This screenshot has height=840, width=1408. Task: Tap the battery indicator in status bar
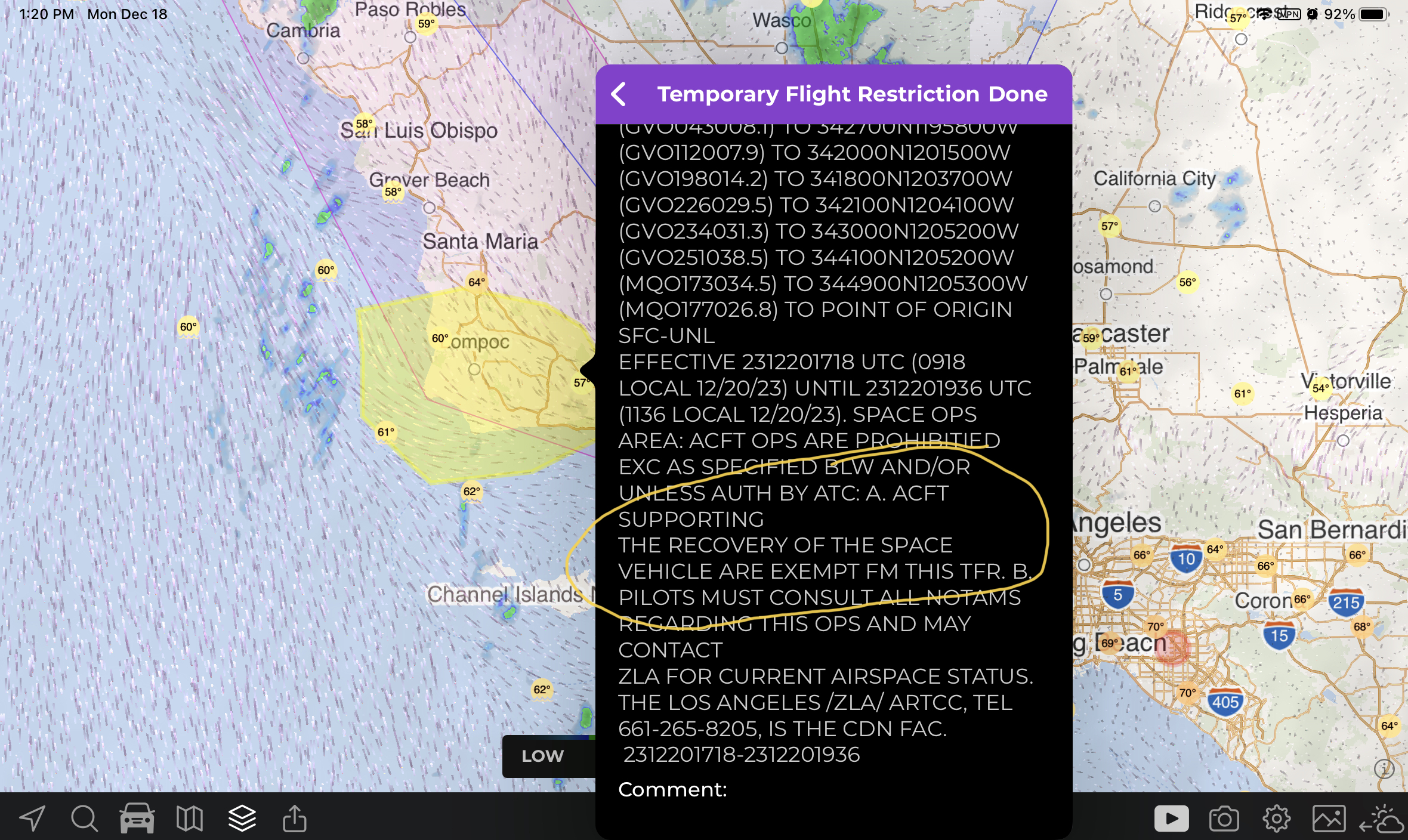pyautogui.click(x=1374, y=14)
